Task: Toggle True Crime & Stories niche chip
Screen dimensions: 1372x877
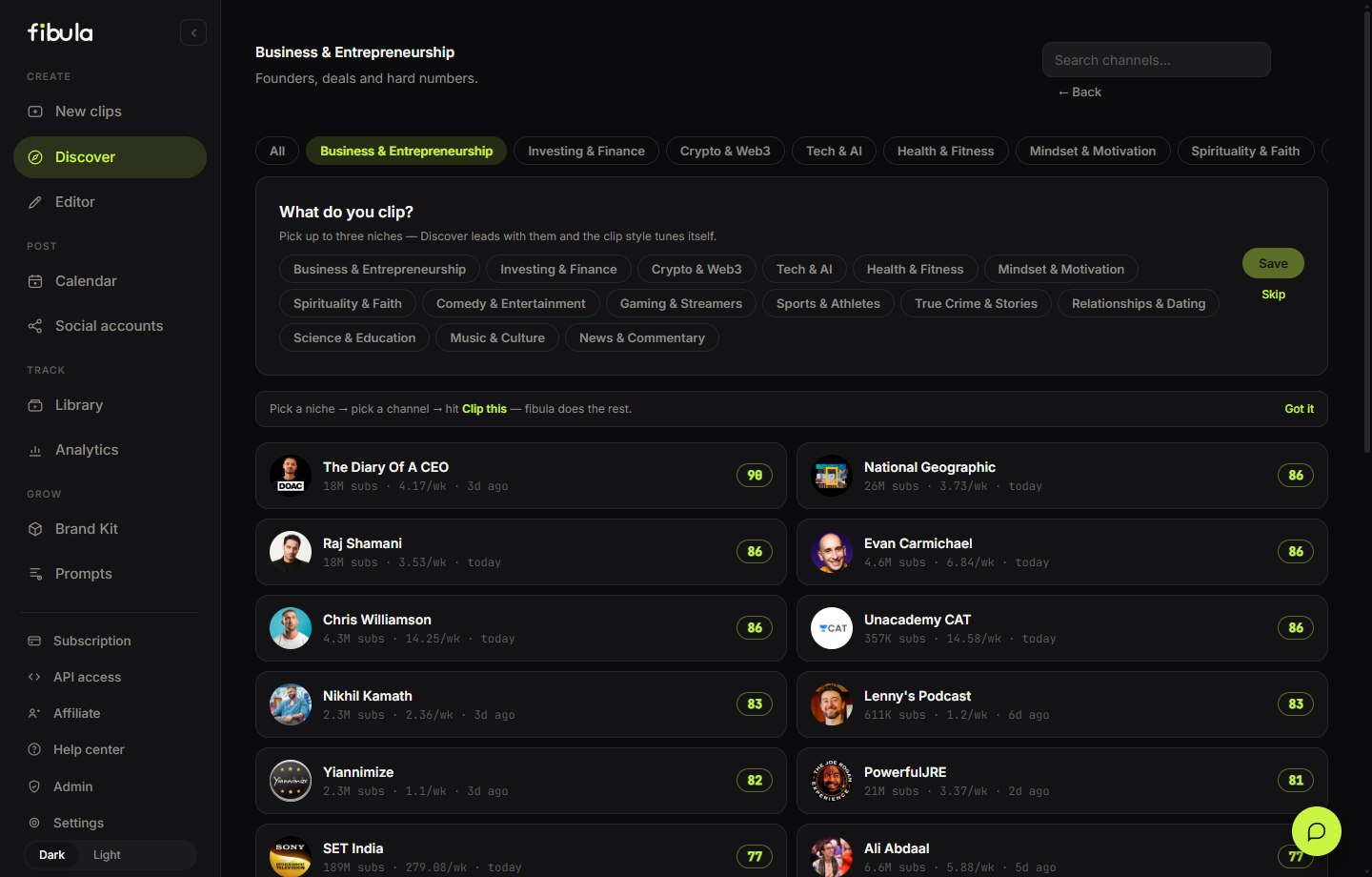Action: click(976, 303)
